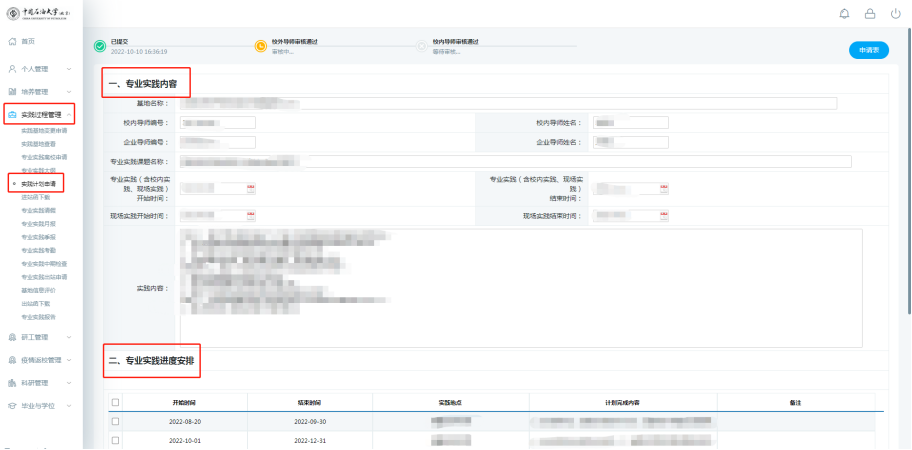Open calendar icon for 现场实践结束时间
912x450 pixels.
tap(663, 216)
